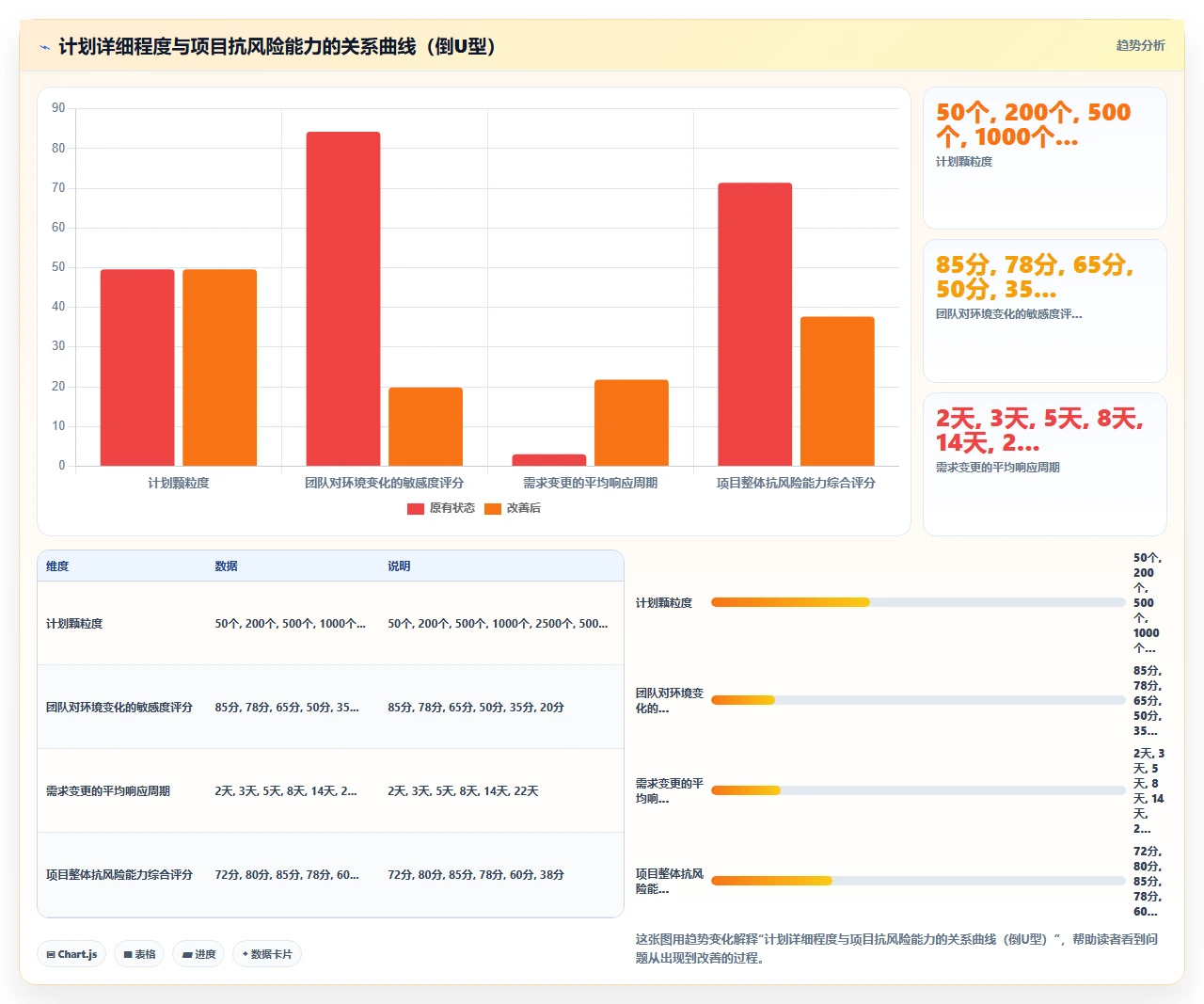Toggle the 改善后 legend entry
The image size is (1204, 1004).
tap(513, 508)
